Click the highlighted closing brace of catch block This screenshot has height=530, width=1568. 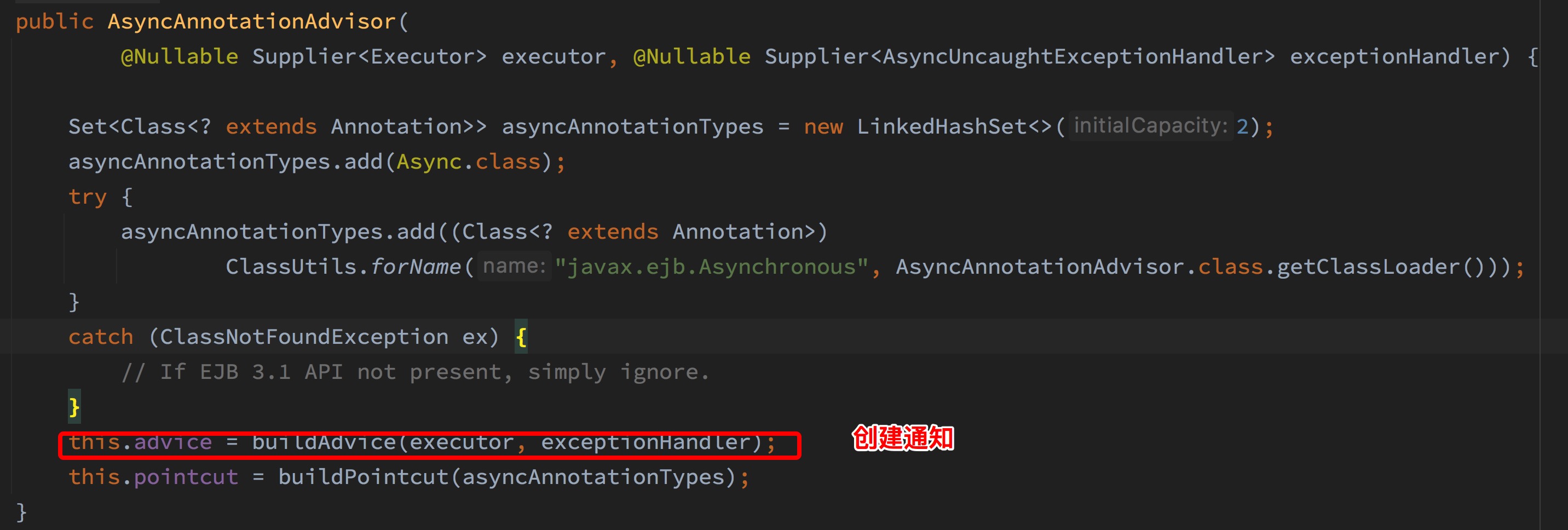pos(74,406)
